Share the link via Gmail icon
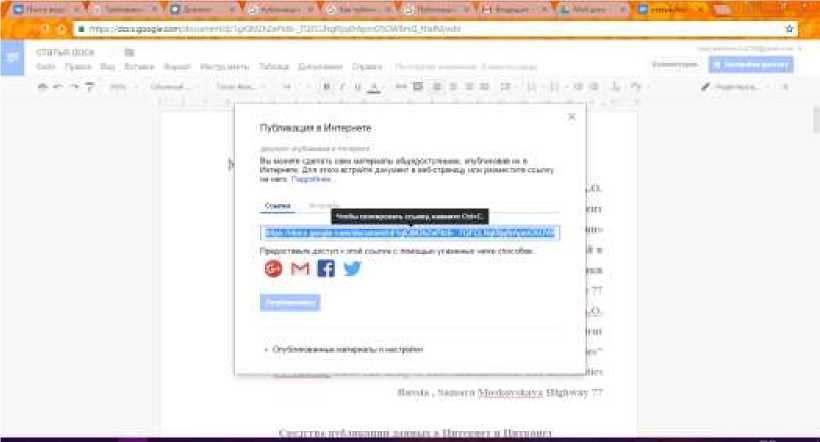 (x=300, y=269)
